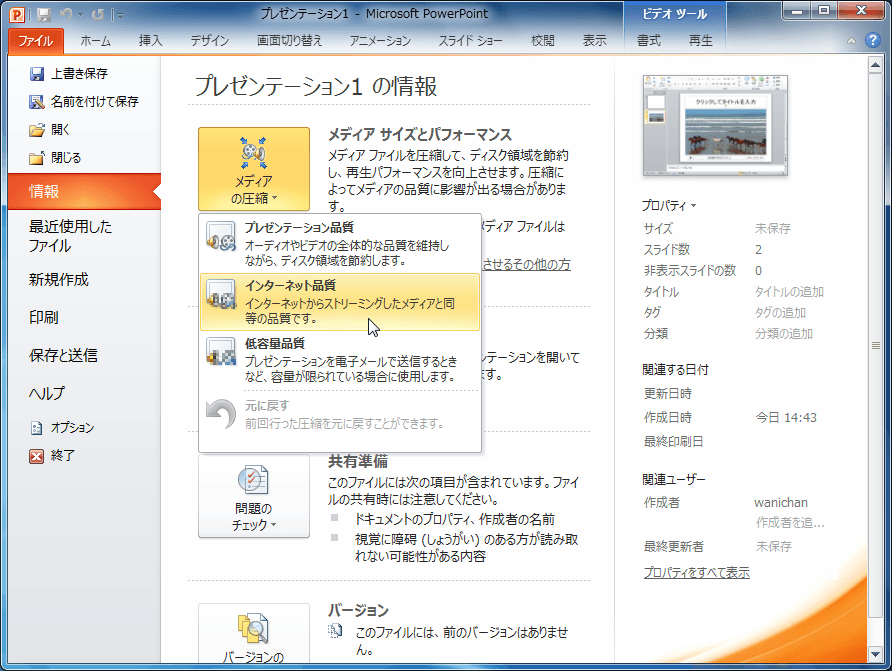Click the undo arrow in title bar
The height and width of the screenshot is (671, 892).
66,14
